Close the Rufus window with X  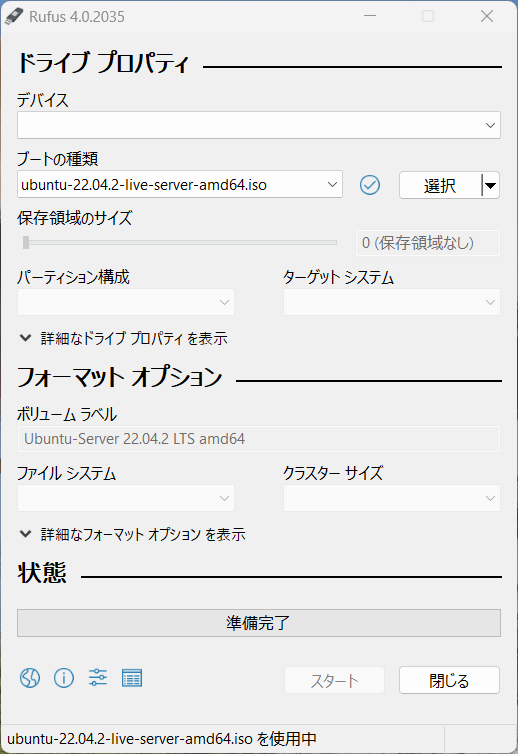pyautogui.click(x=487, y=16)
